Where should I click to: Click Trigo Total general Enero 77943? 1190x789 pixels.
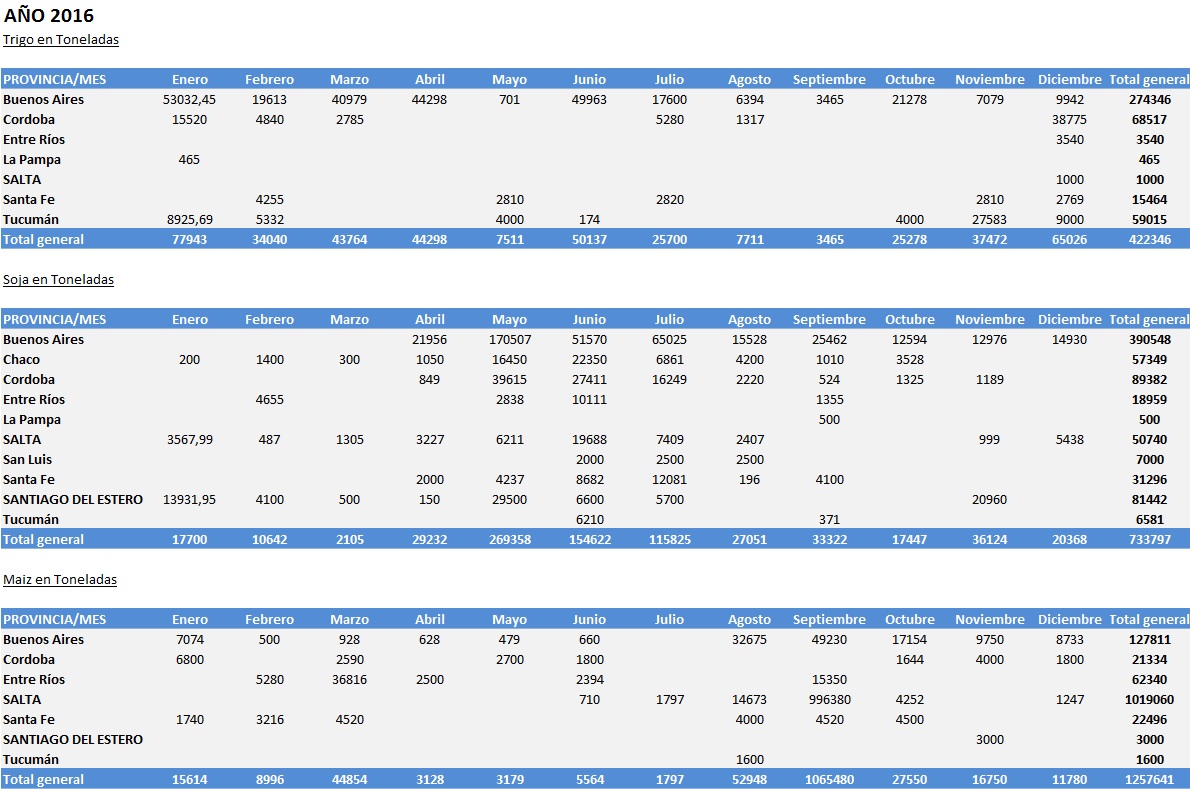(x=190, y=240)
